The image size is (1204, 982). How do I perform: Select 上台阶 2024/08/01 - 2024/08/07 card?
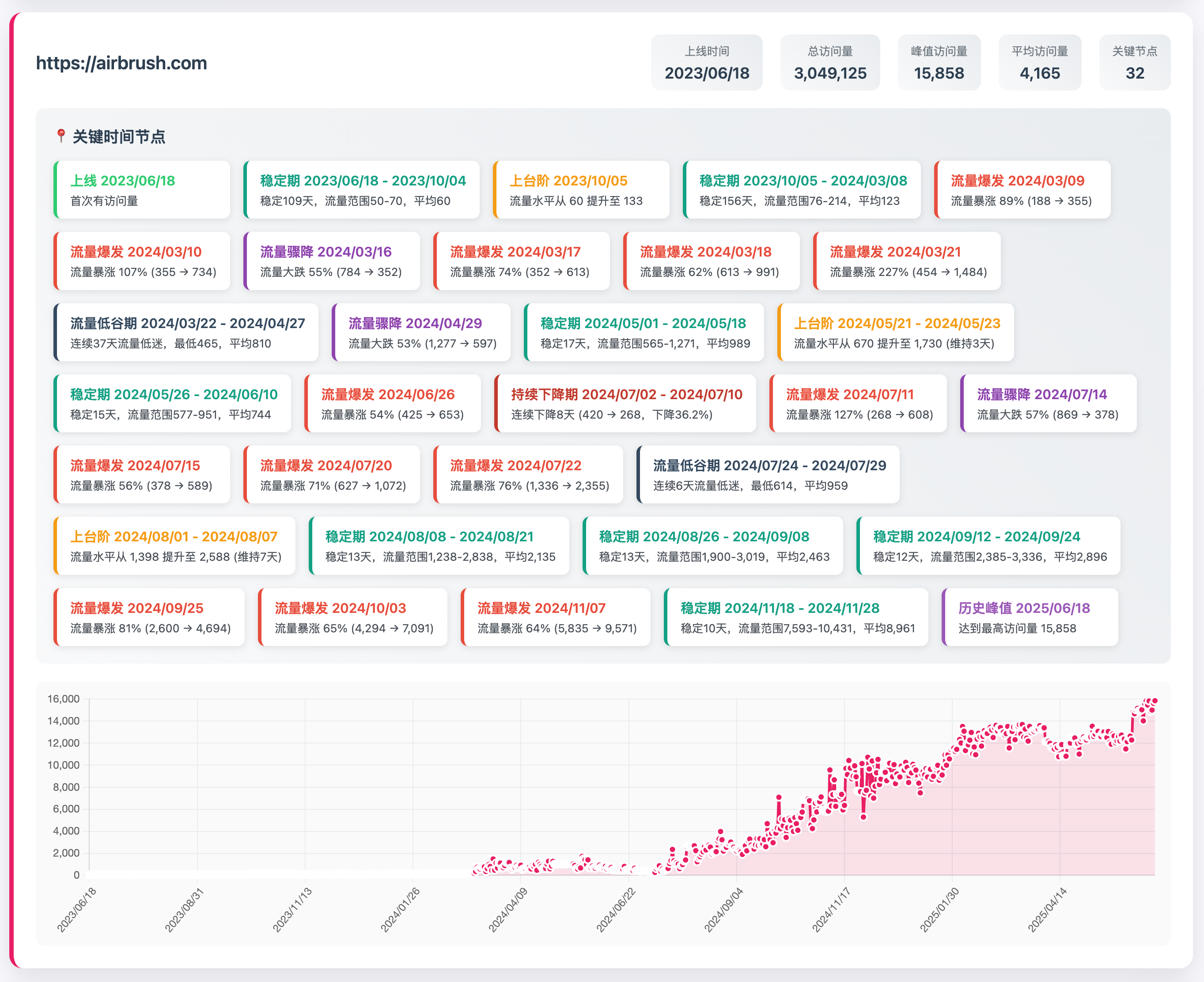(x=175, y=546)
